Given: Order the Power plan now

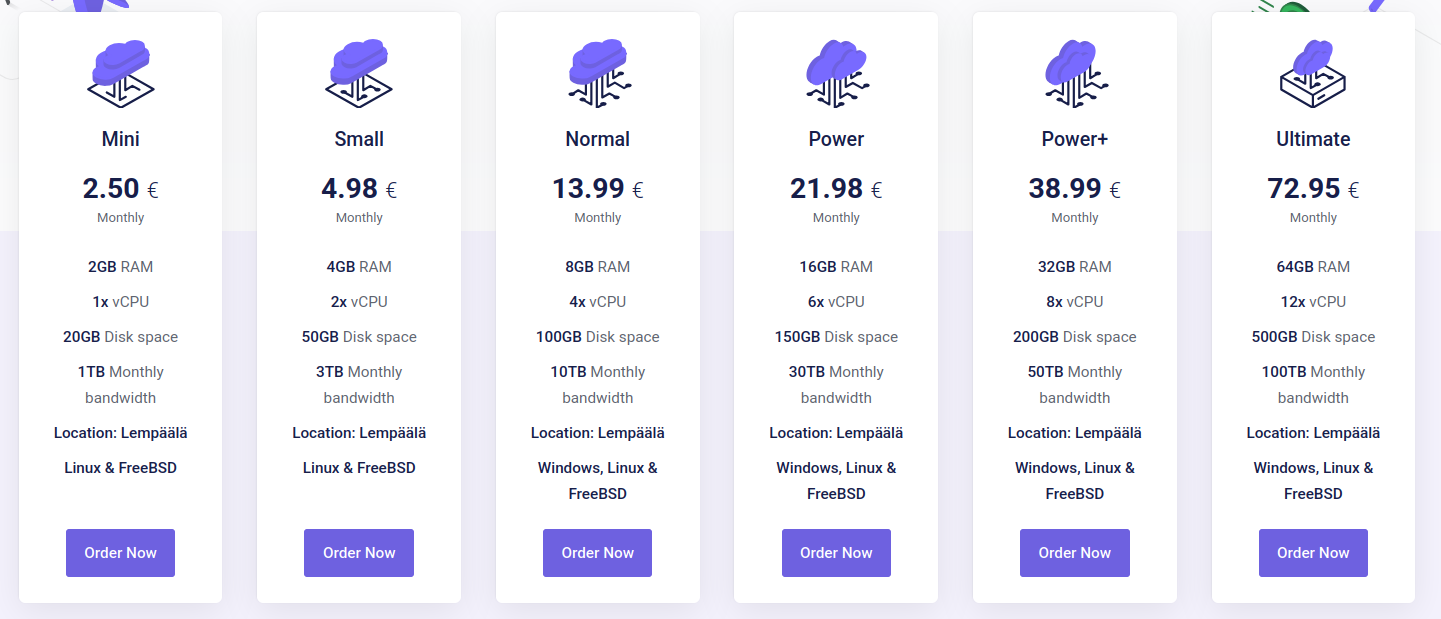Looking at the screenshot, I should coord(836,553).
